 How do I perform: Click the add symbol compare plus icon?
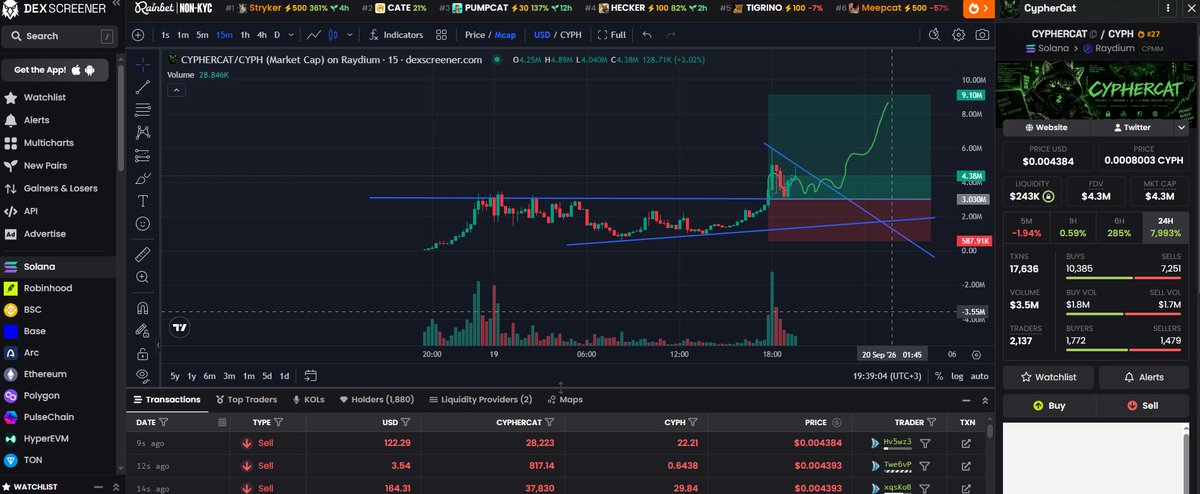(x=137, y=35)
